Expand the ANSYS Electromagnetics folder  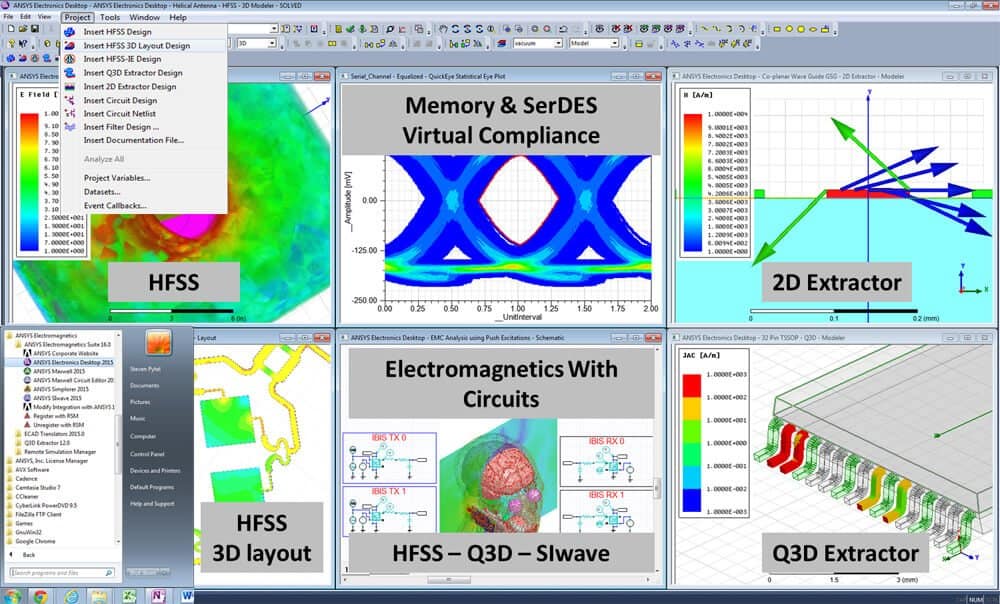point(40,335)
